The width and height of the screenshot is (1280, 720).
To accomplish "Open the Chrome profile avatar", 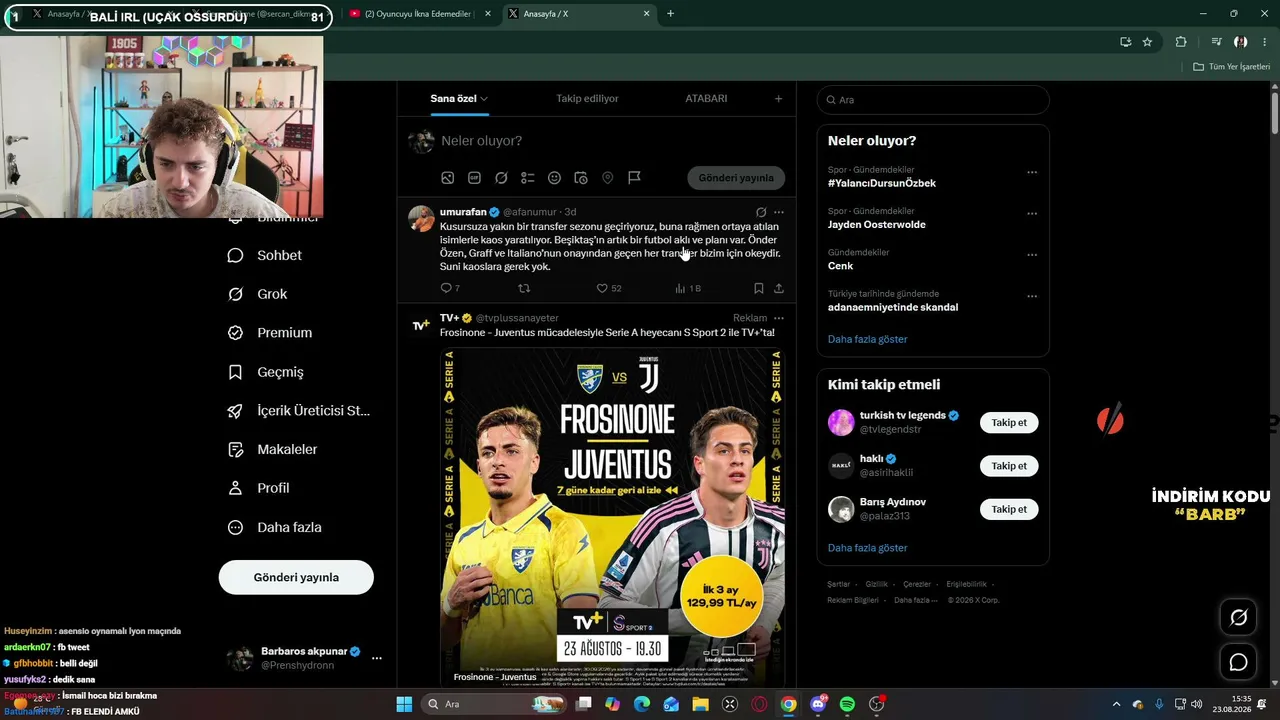I will (1241, 42).
